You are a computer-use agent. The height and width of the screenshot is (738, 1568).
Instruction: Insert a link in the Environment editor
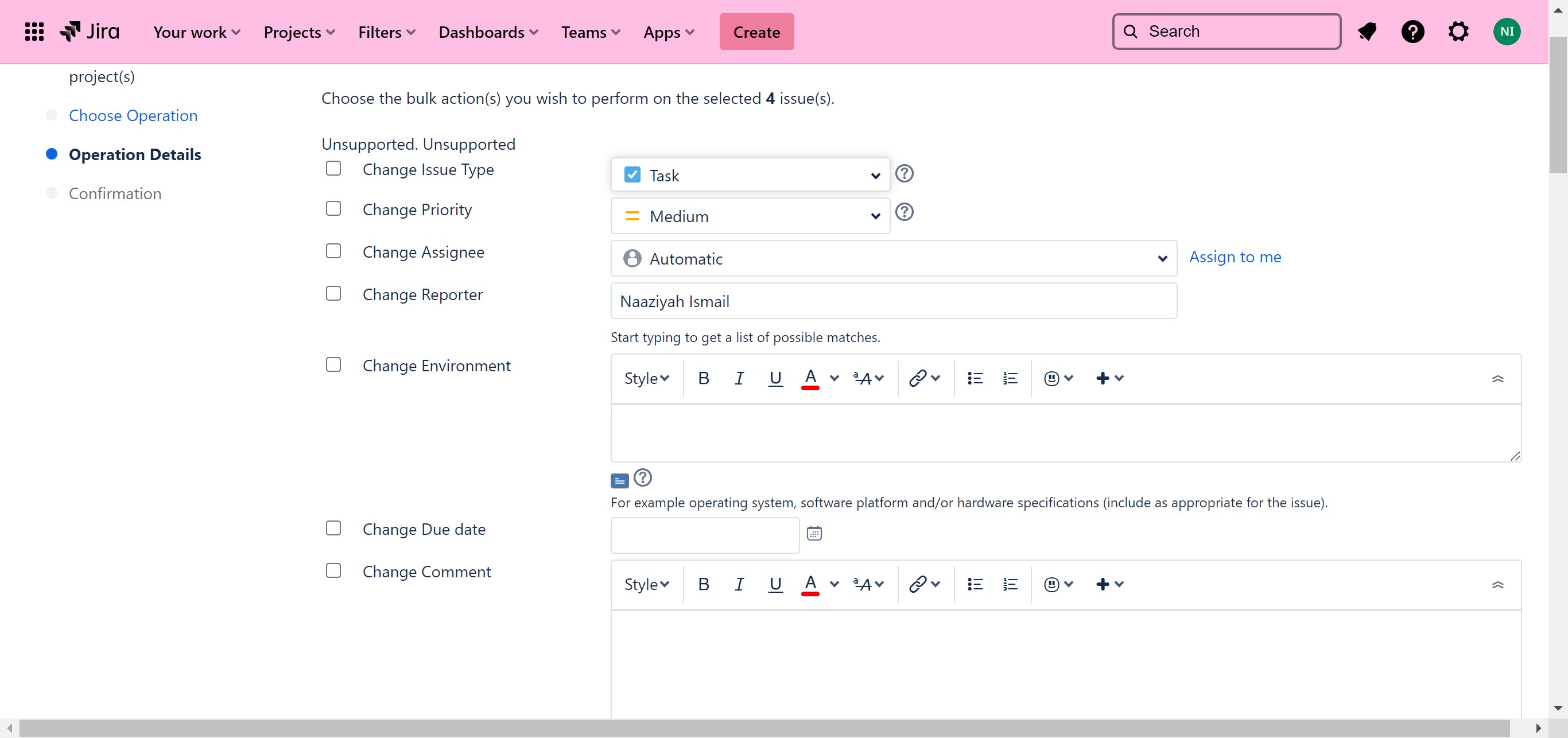pyautogui.click(x=917, y=378)
